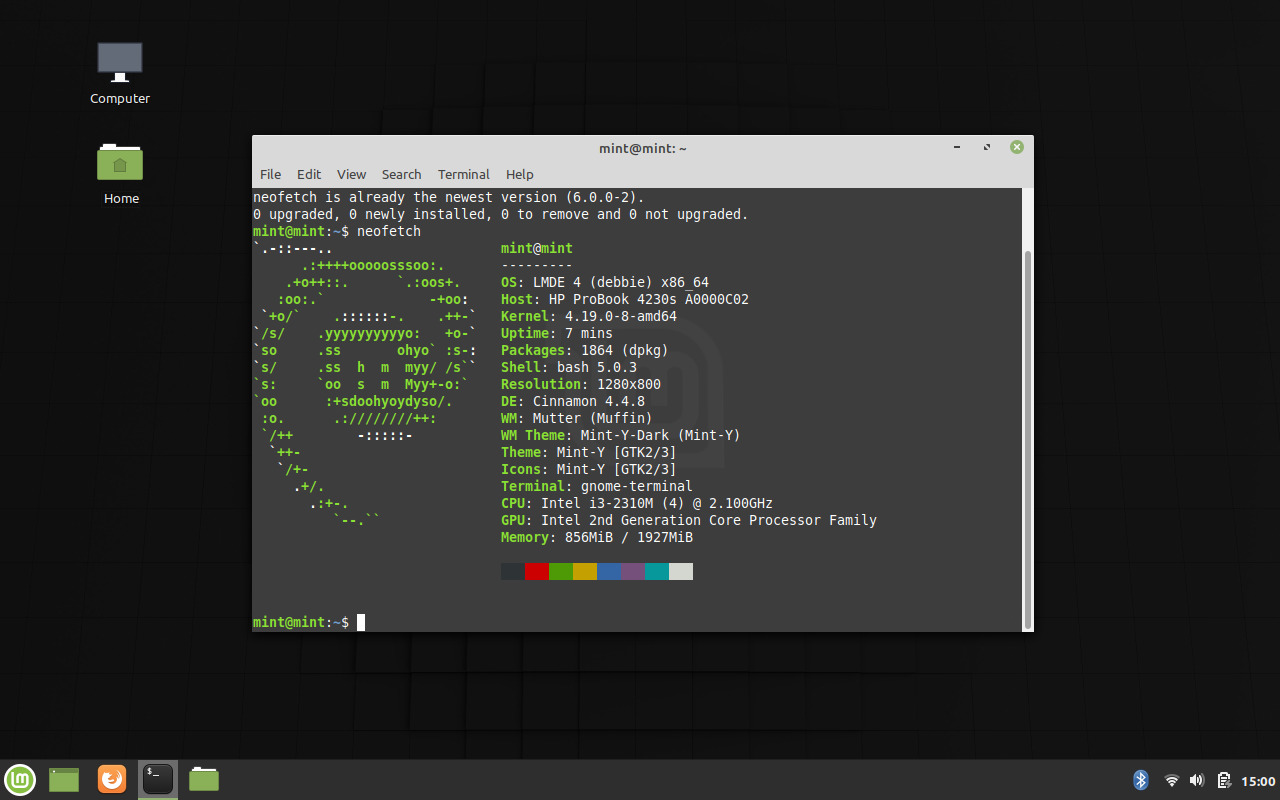Viewport: 1280px width, 800px height.
Task: Open the Files manager panel icon
Action: pos(204,779)
